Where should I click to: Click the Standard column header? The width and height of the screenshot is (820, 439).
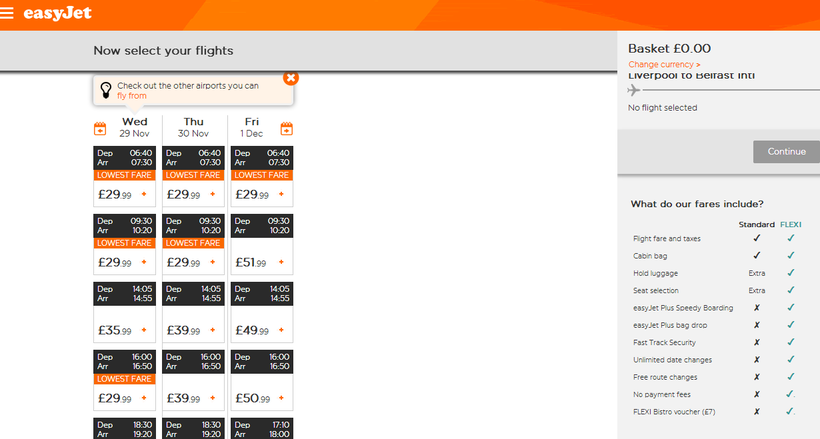click(756, 224)
